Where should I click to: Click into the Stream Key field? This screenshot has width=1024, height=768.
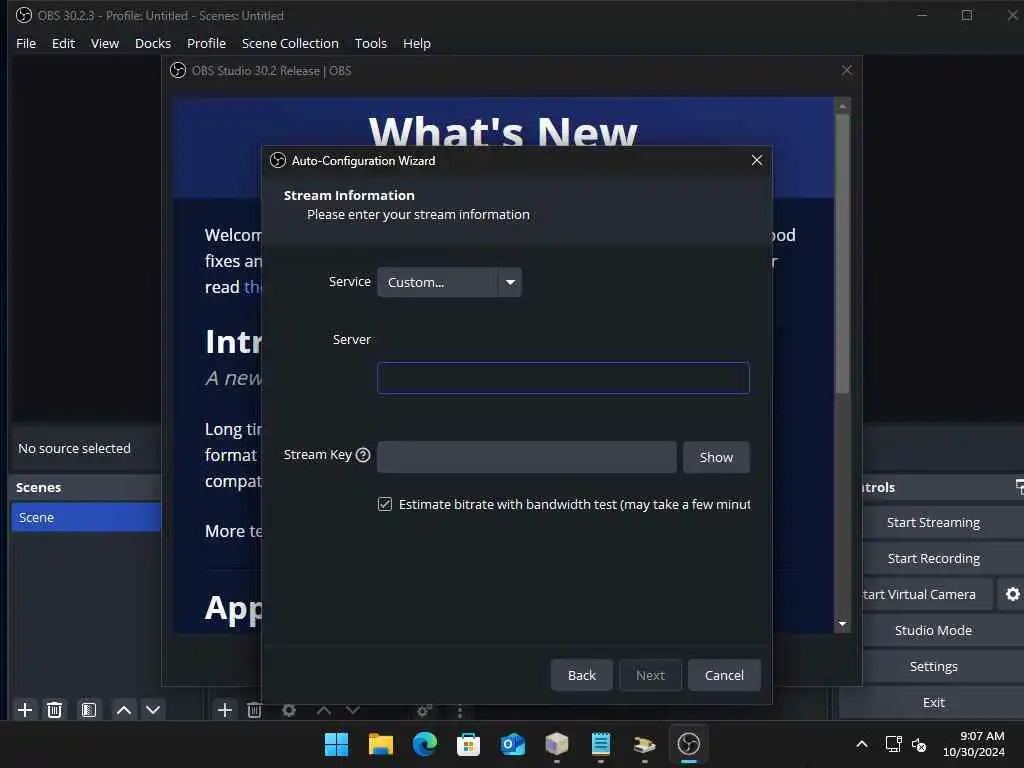click(526, 457)
